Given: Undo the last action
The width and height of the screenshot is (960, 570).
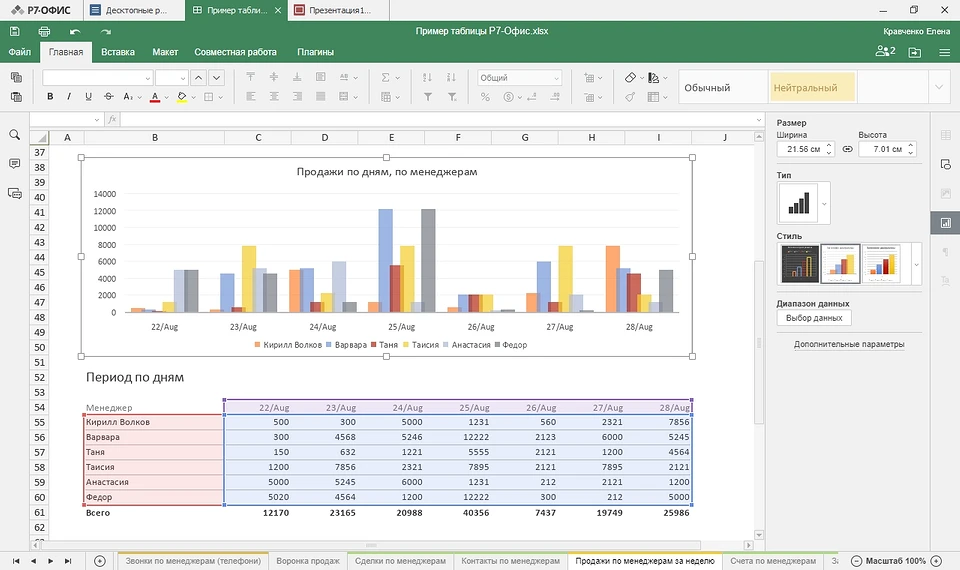Looking at the screenshot, I should (74, 32).
